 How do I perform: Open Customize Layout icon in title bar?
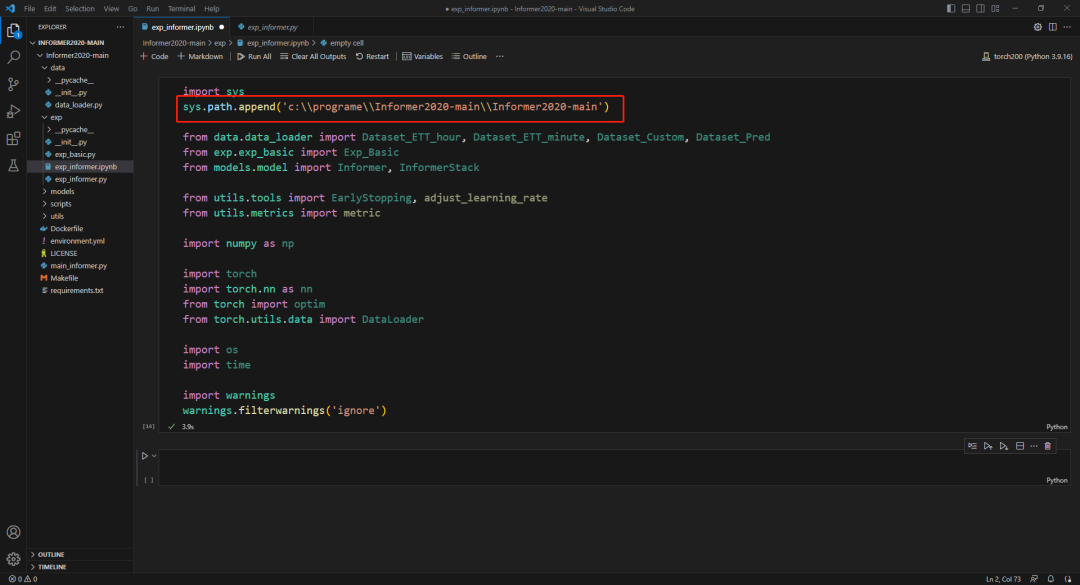995,8
